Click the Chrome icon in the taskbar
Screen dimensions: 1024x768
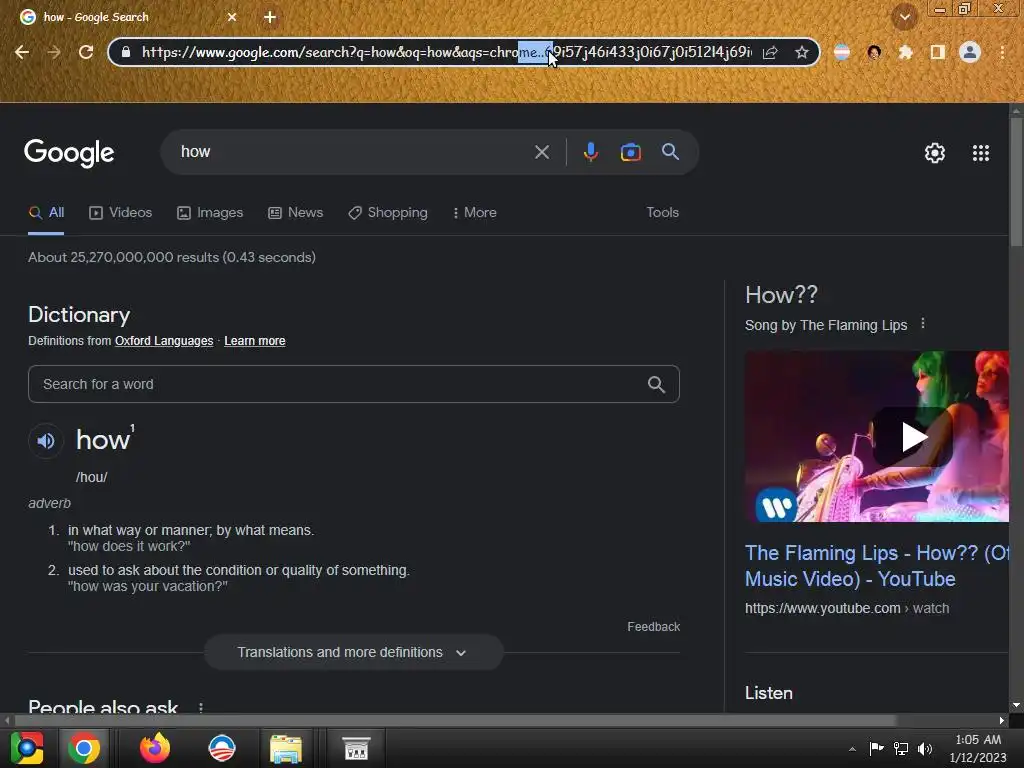click(84, 748)
